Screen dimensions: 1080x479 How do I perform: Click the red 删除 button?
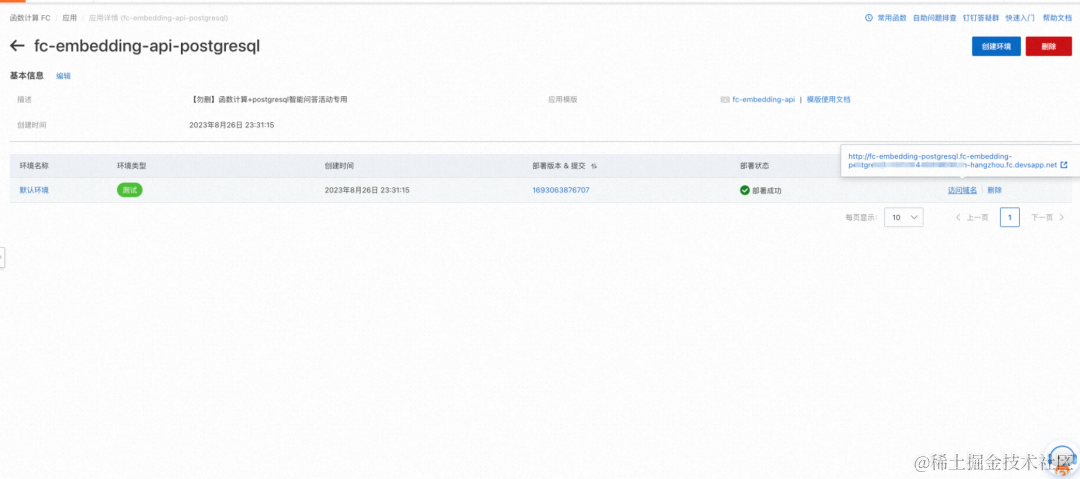1048,46
